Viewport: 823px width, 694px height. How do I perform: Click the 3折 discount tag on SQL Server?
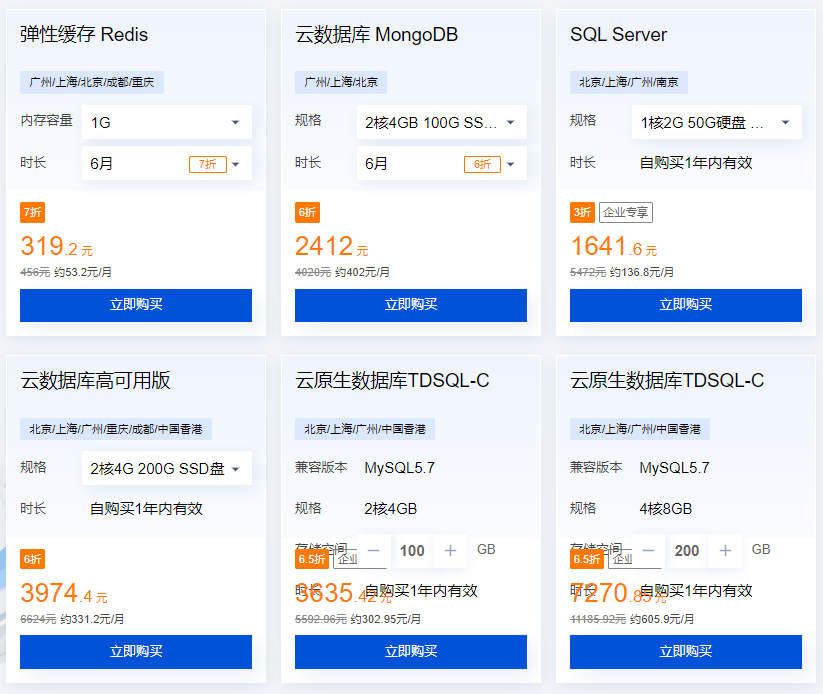click(583, 212)
